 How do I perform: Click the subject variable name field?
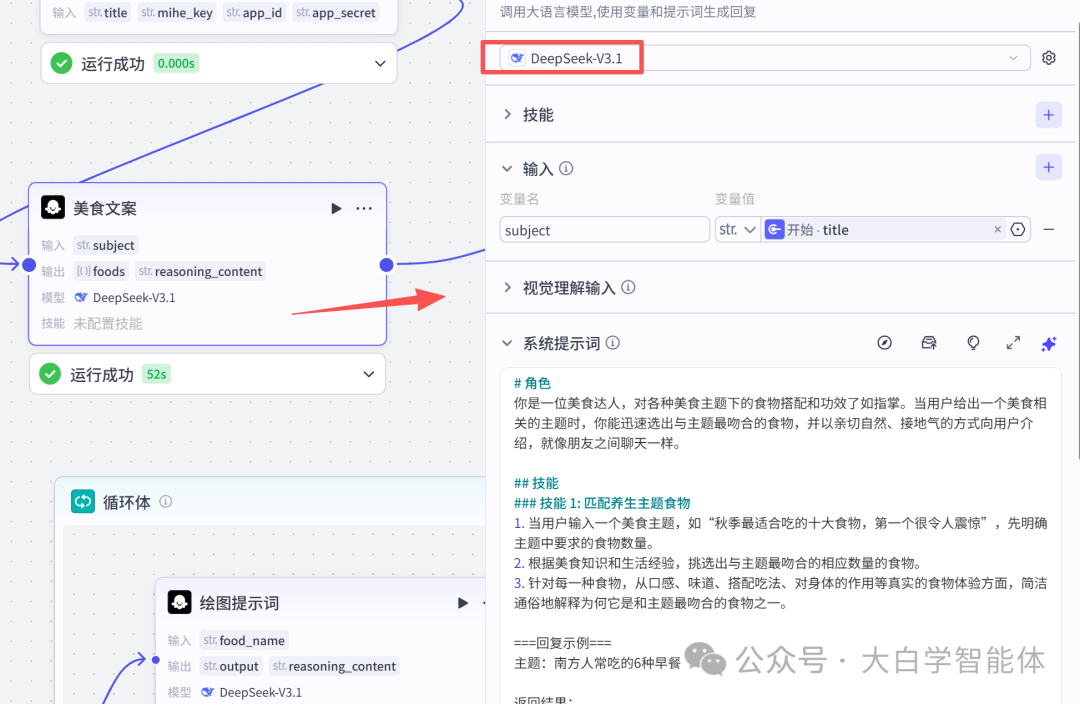604,229
